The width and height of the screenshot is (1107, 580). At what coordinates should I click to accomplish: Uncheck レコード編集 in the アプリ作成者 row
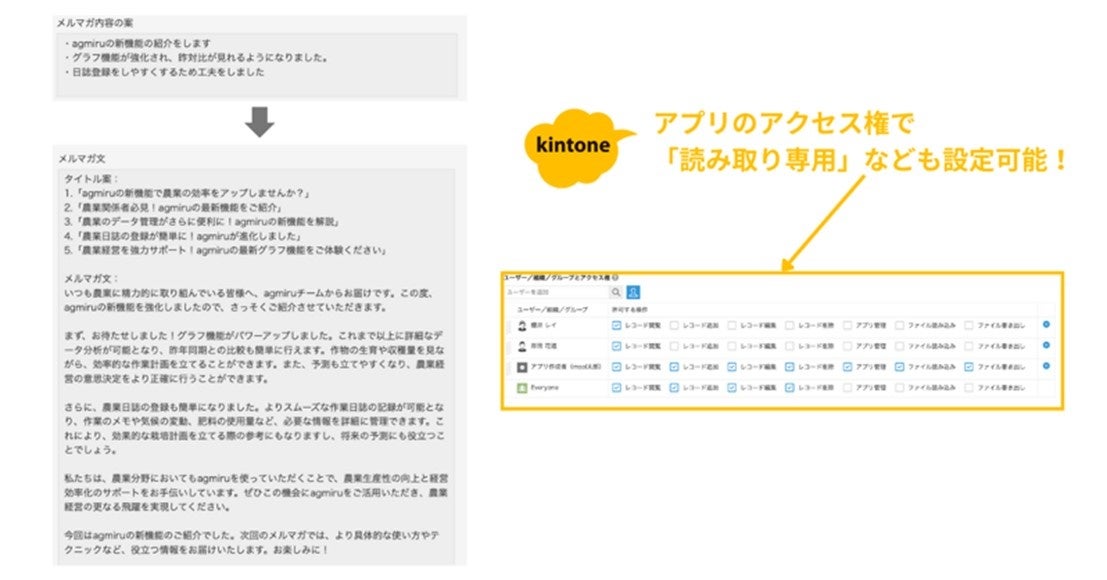click(732, 367)
